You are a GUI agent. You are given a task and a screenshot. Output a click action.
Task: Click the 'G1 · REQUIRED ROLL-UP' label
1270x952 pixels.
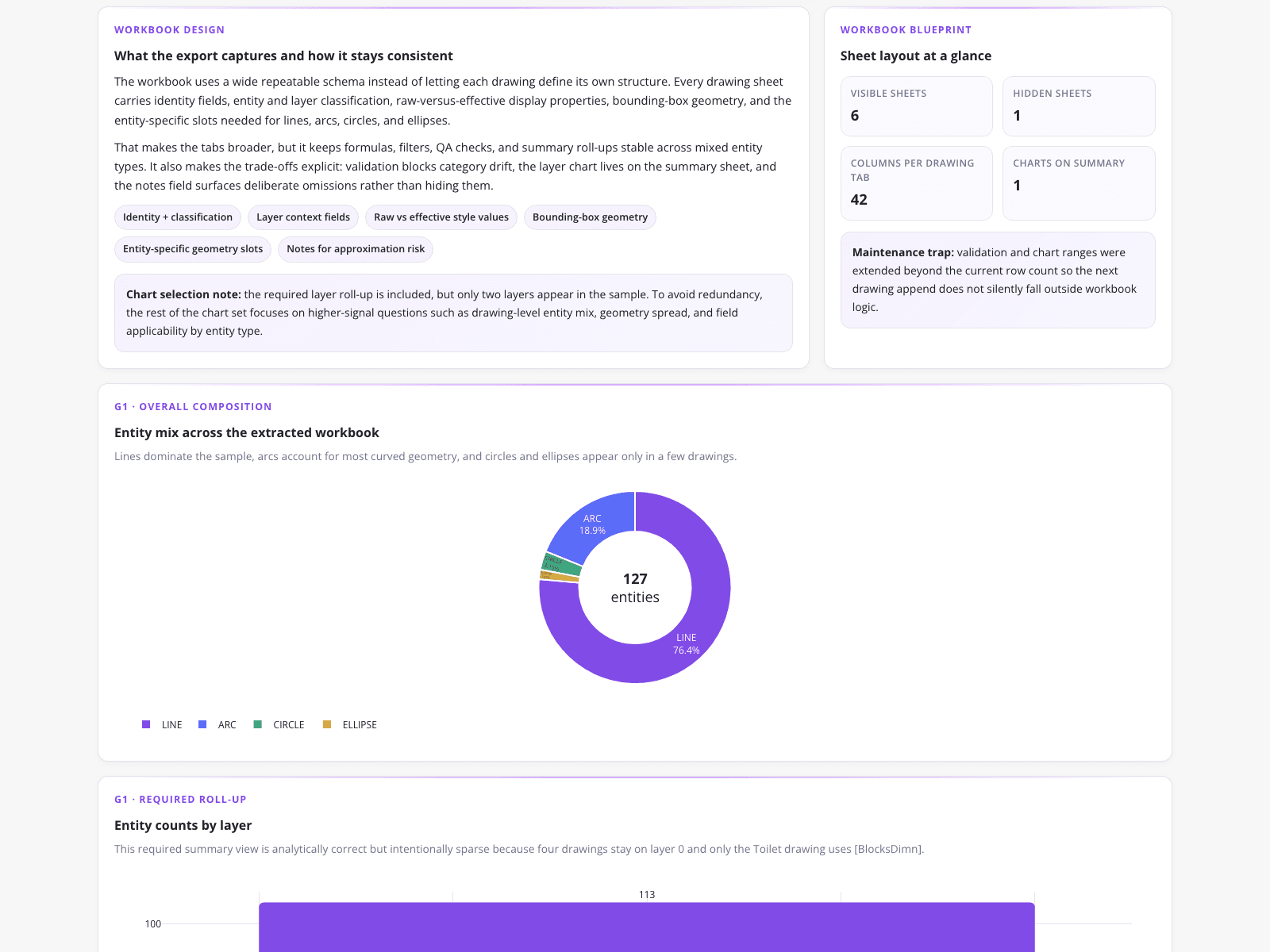pyautogui.click(x=180, y=800)
